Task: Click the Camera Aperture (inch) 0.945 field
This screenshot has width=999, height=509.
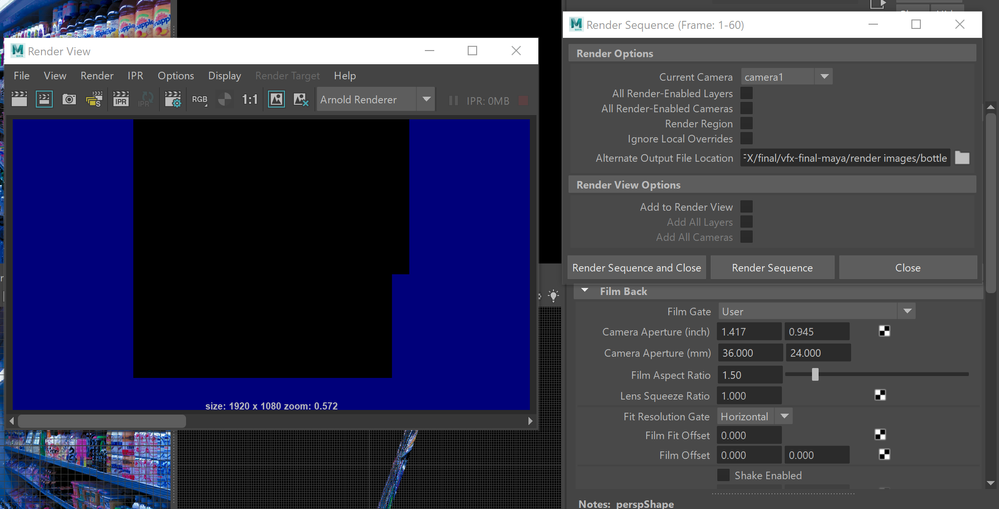Action: point(817,331)
